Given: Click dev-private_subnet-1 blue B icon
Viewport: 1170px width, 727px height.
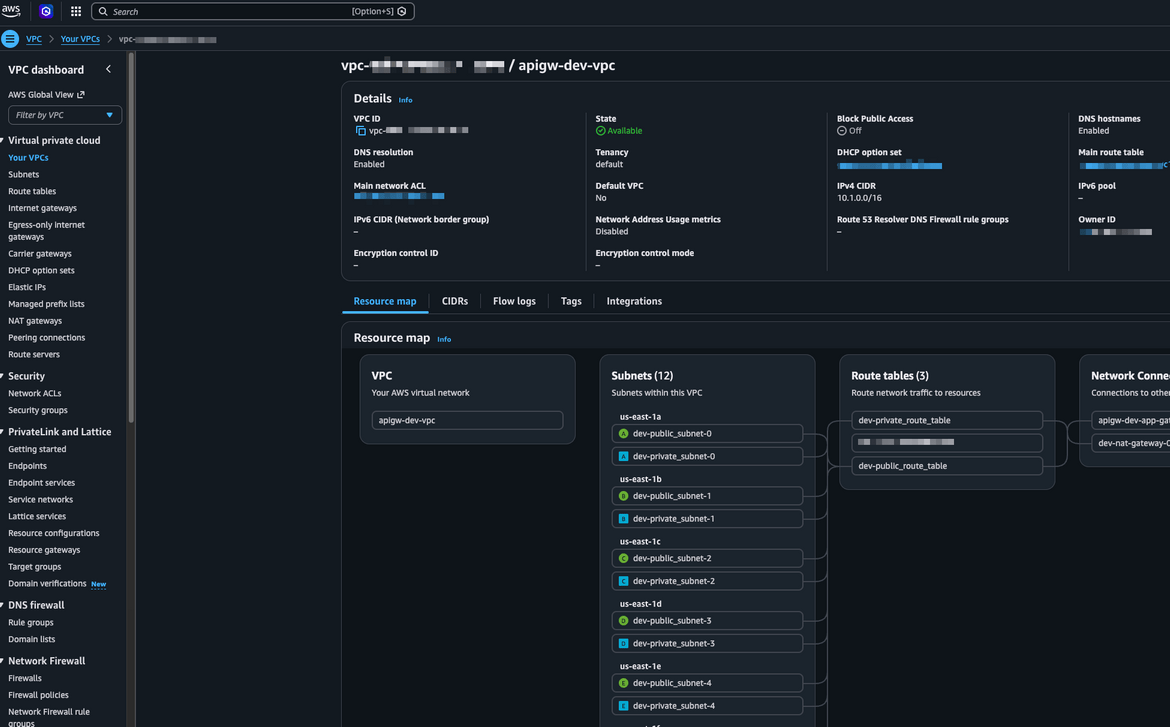Looking at the screenshot, I should (624, 519).
